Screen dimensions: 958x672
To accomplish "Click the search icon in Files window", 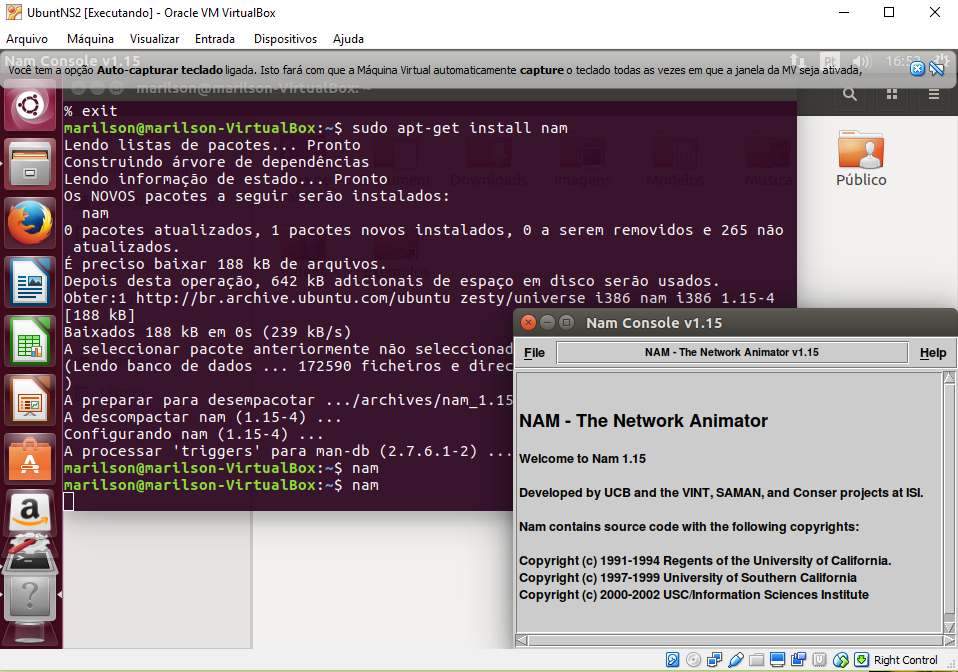I will (x=850, y=94).
